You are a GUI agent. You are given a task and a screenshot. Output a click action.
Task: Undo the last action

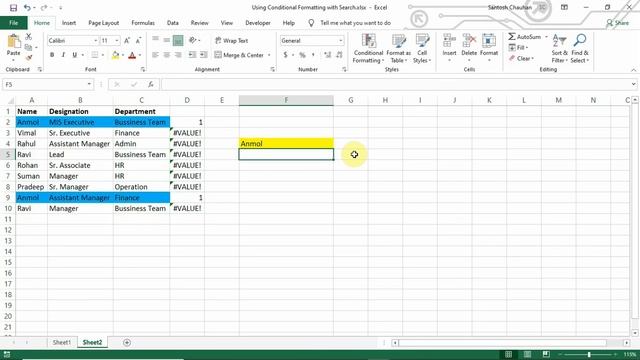tap(27, 7)
